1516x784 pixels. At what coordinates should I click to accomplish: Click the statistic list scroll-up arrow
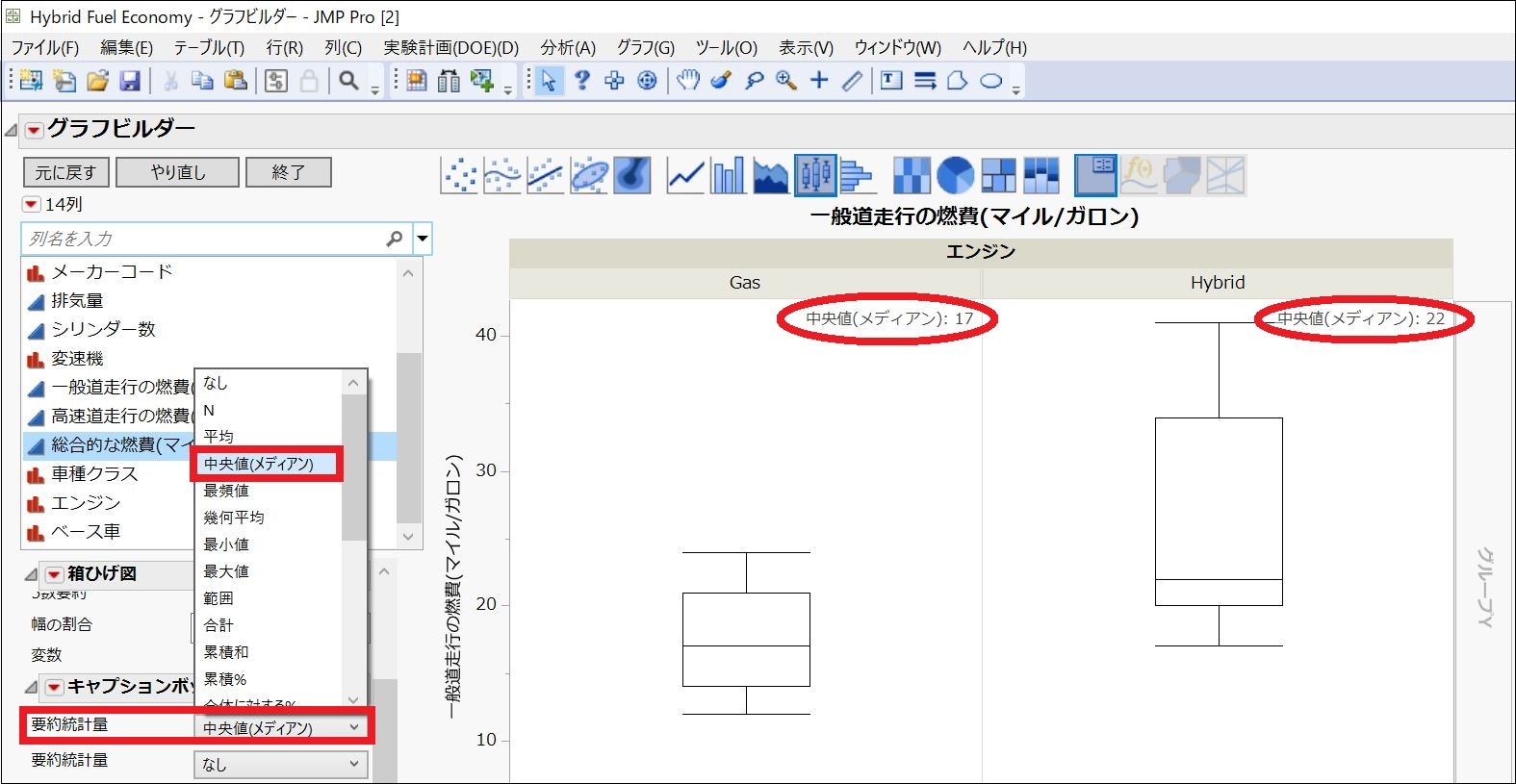(x=354, y=383)
